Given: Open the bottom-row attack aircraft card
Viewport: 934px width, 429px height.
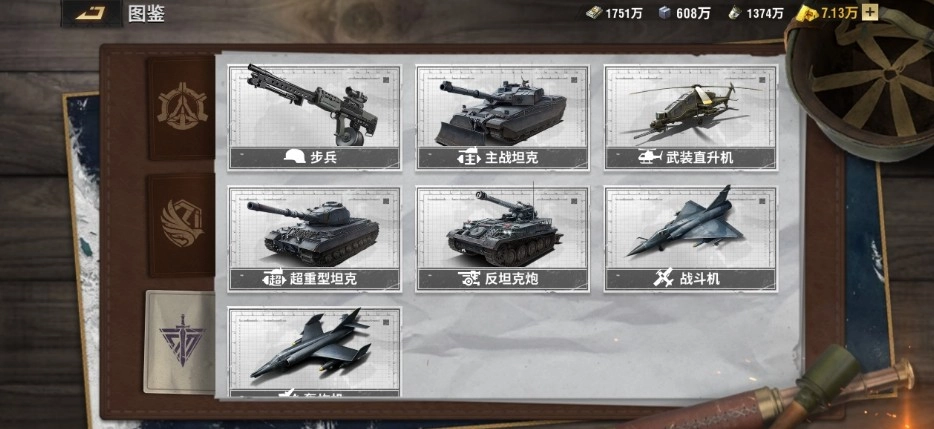Looking at the screenshot, I should pyautogui.click(x=315, y=352).
